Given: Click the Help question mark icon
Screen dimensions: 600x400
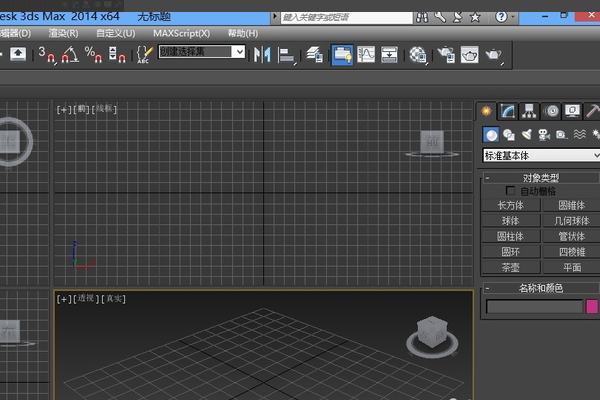Looking at the screenshot, I should pyautogui.click(x=501, y=17).
